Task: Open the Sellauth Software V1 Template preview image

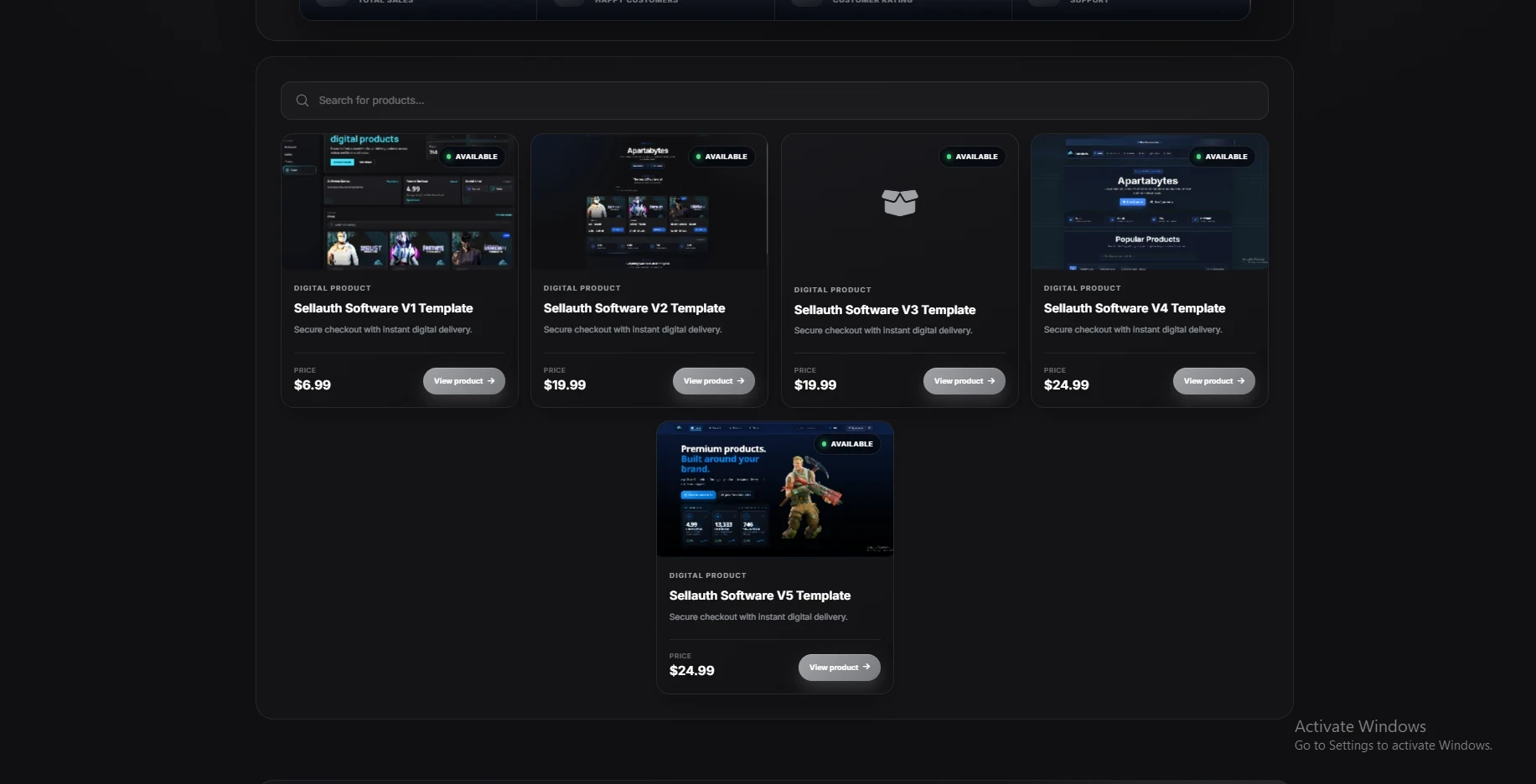Action: click(400, 202)
